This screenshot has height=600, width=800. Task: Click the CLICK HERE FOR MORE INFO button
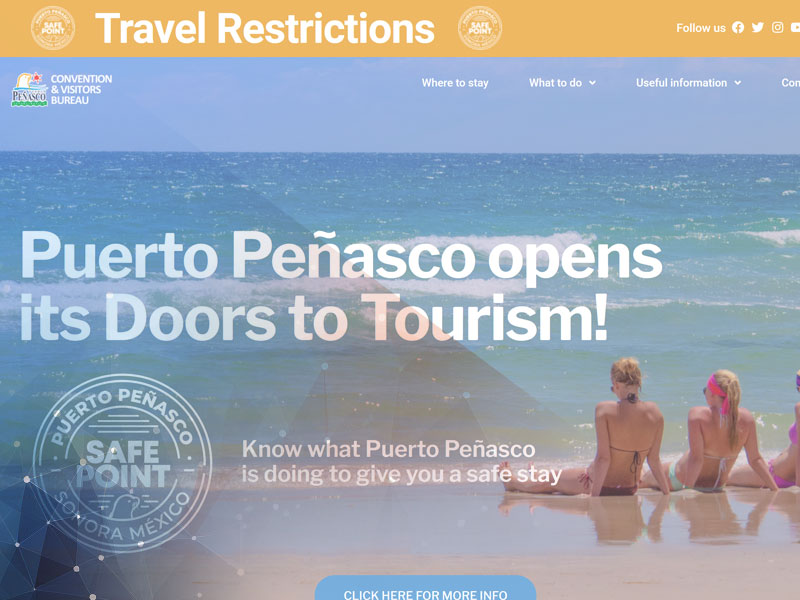coord(425,588)
